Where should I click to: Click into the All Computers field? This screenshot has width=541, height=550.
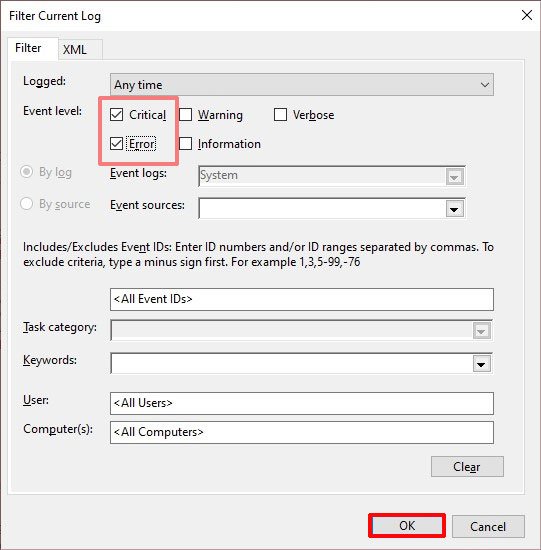302,432
